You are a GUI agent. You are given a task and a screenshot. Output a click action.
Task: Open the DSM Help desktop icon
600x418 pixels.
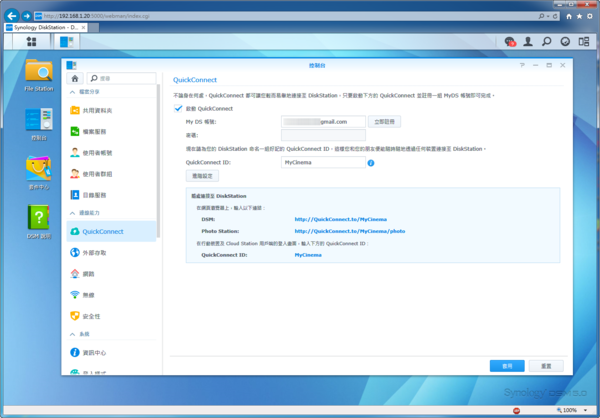pos(39,220)
